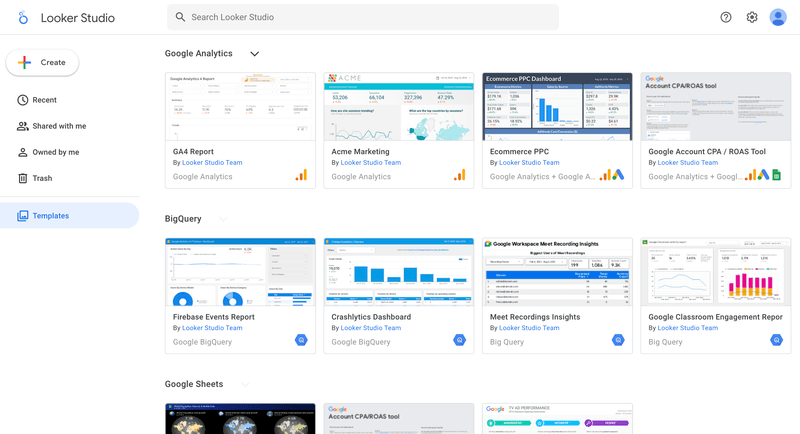
Task: Click the 'Meet Recordings Insights' title
Action: 535,317
